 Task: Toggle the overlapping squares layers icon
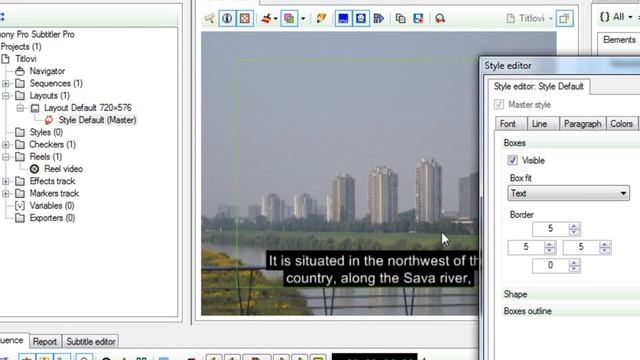[x=289, y=18]
